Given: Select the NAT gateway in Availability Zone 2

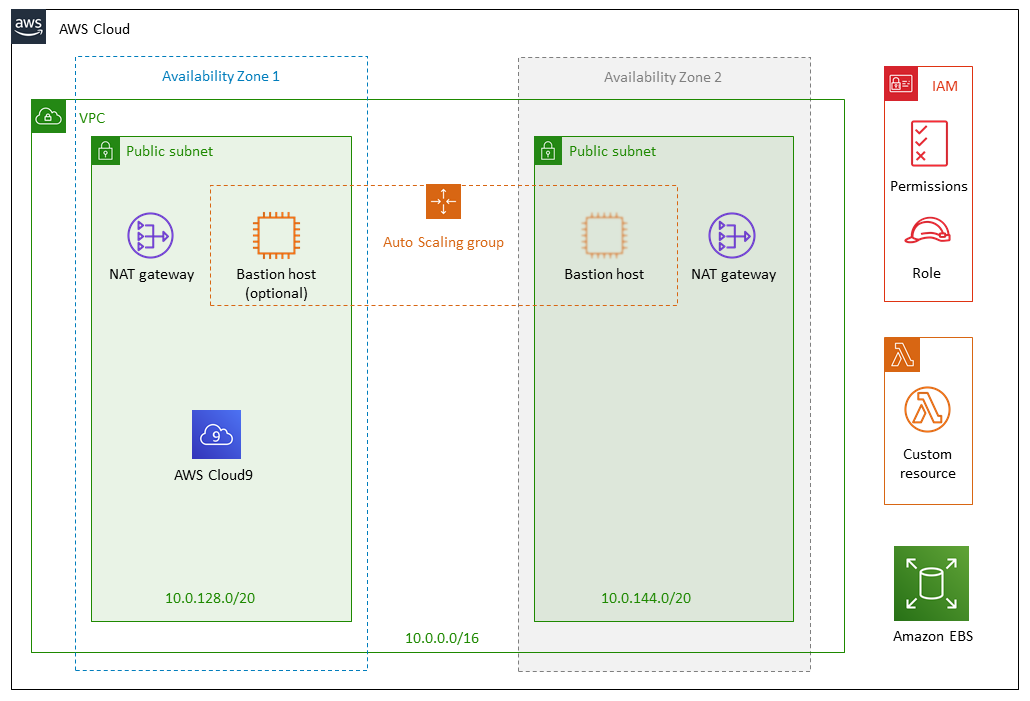Looking at the screenshot, I should click(733, 236).
